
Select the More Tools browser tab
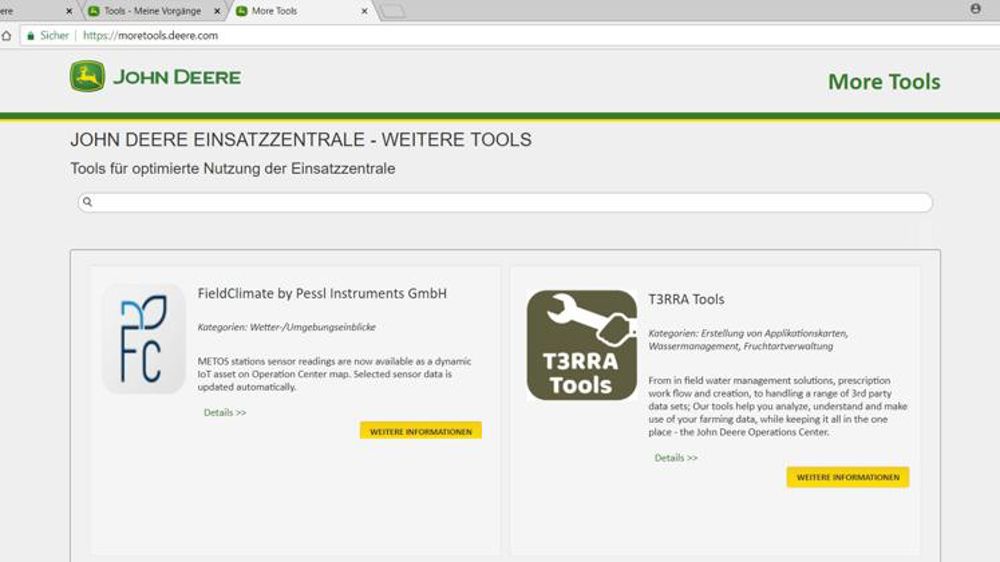point(290,11)
